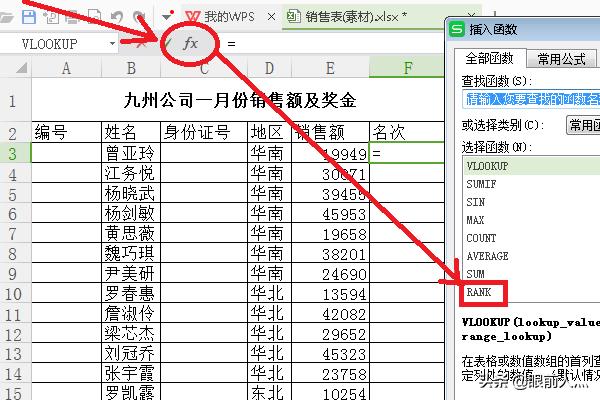Select AVERAGE in the function list

487,256
